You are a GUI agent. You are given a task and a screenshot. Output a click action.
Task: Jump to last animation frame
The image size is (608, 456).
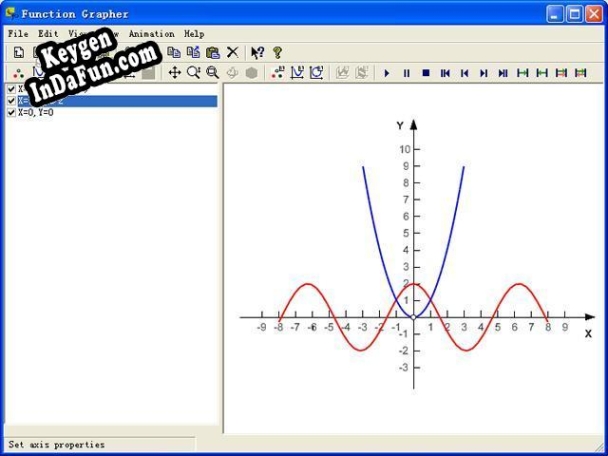503,73
